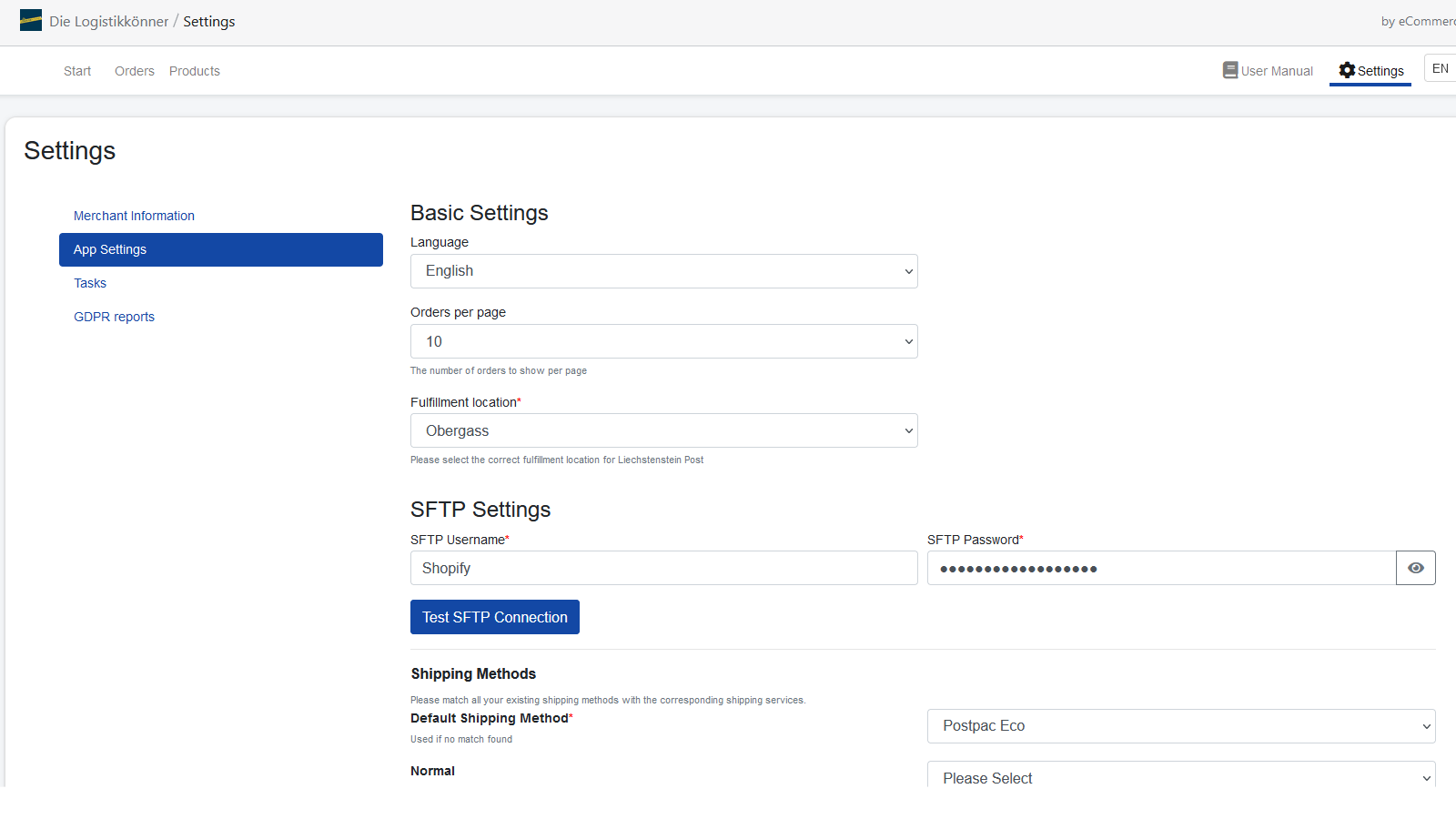Click the EN language switcher
1456x819 pixels.
tap(1440, 69)
